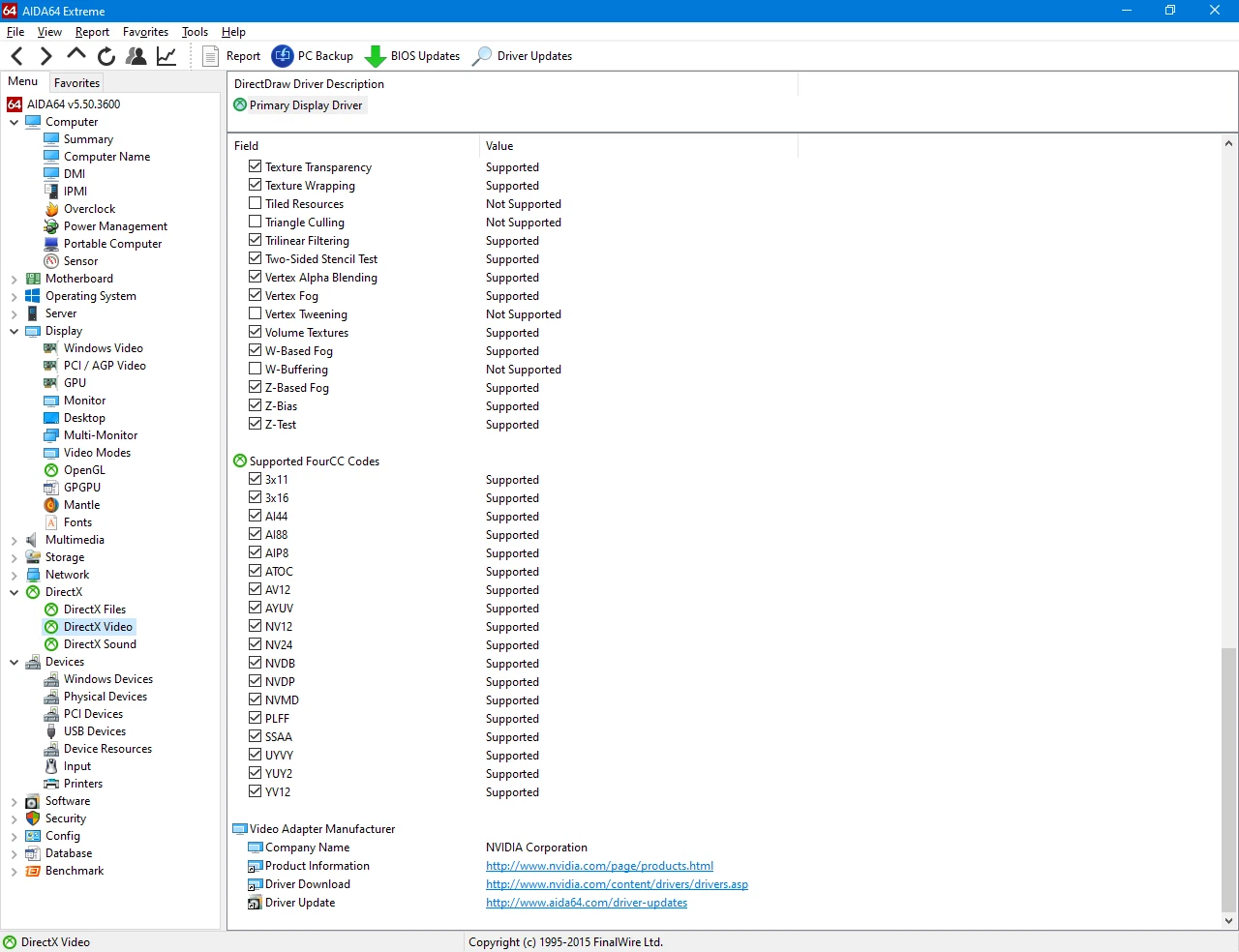Viewport: 1239px width, 952px height.
Task: Click the Forward navigation arrow
Action: pyautogui.click(x=45, y=56)
